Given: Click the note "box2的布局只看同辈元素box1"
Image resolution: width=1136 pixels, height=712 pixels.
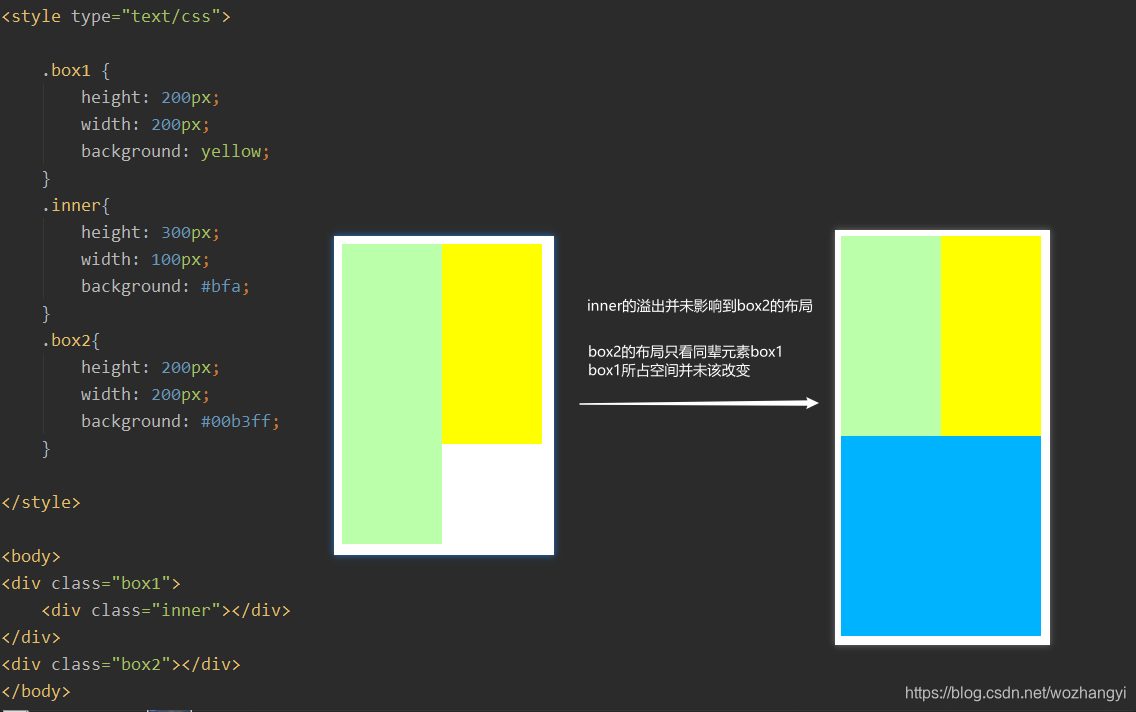Looking at the screenshot, I should tap(685, 351).
